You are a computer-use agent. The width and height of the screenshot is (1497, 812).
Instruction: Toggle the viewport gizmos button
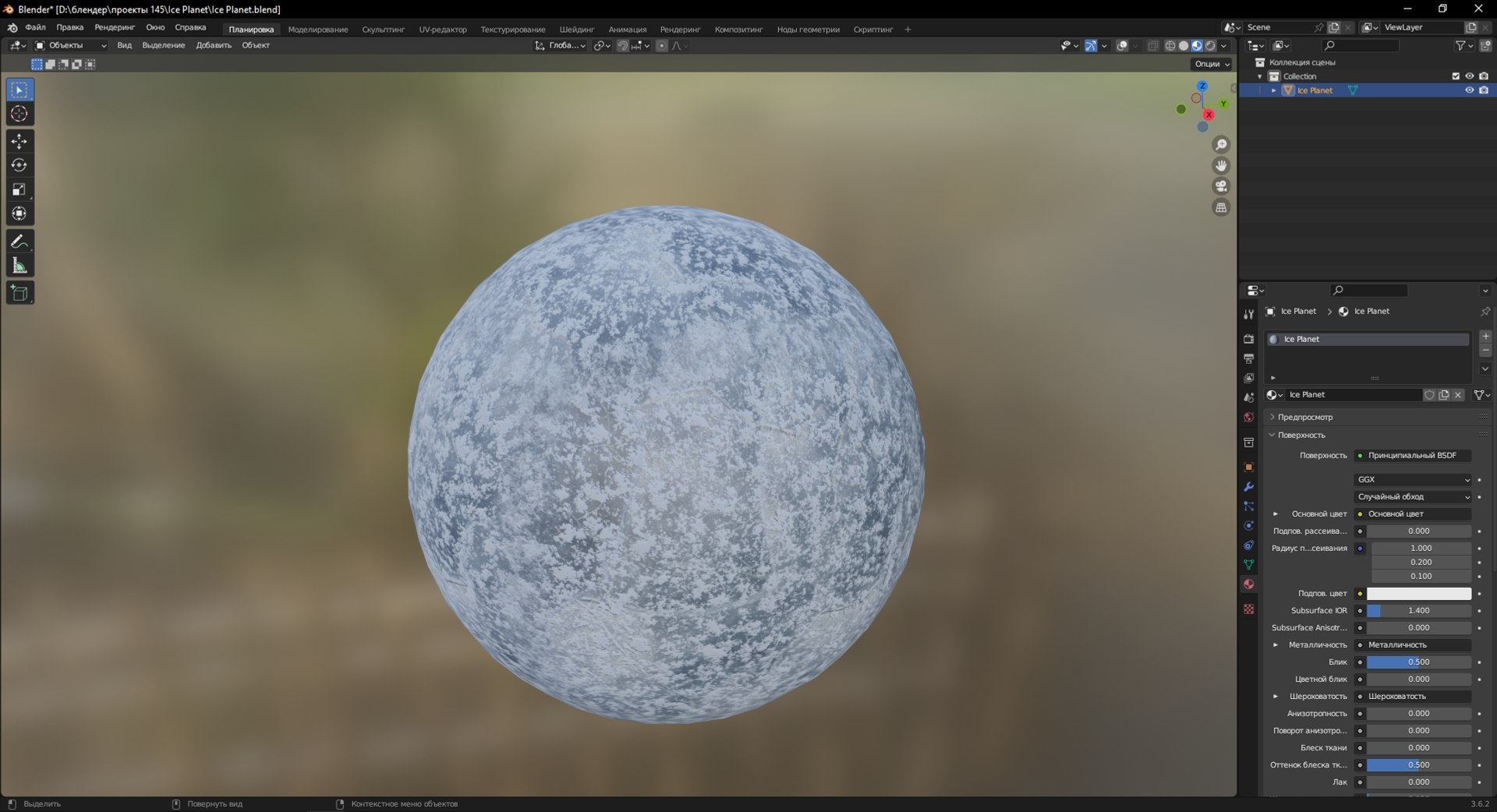[1091, 46]
